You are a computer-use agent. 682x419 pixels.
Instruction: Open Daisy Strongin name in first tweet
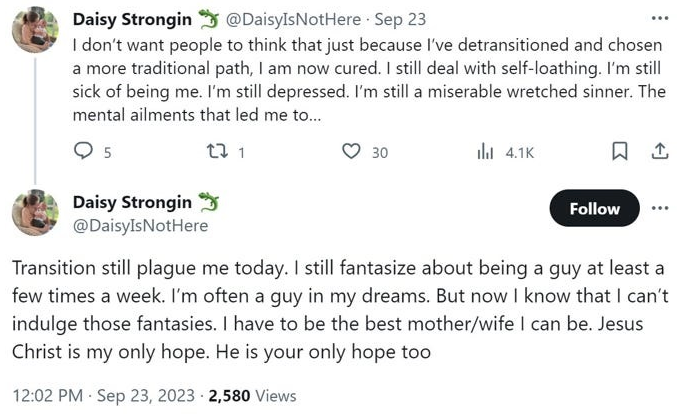click(x=132, y=19)
